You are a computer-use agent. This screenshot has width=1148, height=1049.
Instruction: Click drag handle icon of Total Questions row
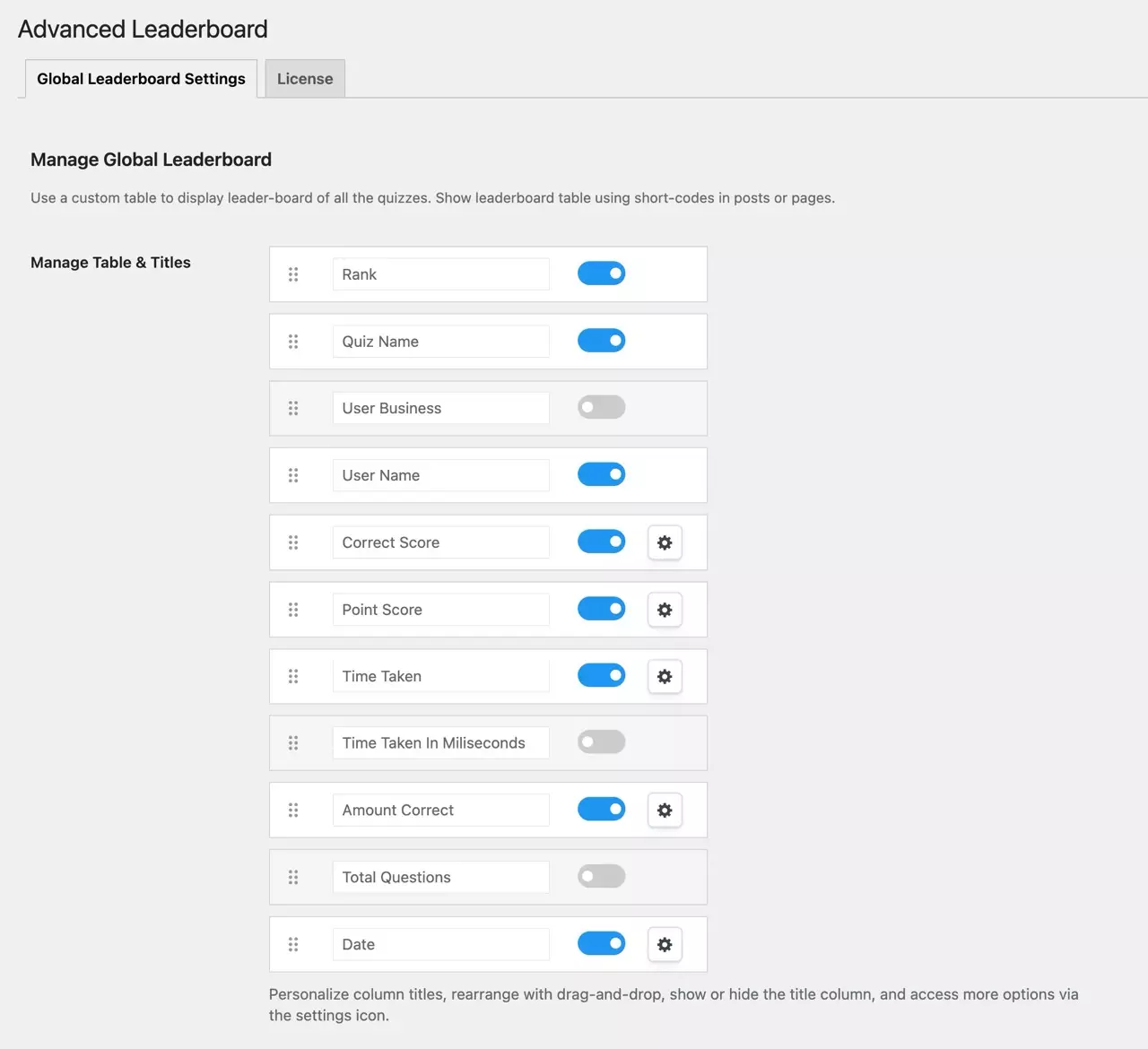[x=293, y=877]
